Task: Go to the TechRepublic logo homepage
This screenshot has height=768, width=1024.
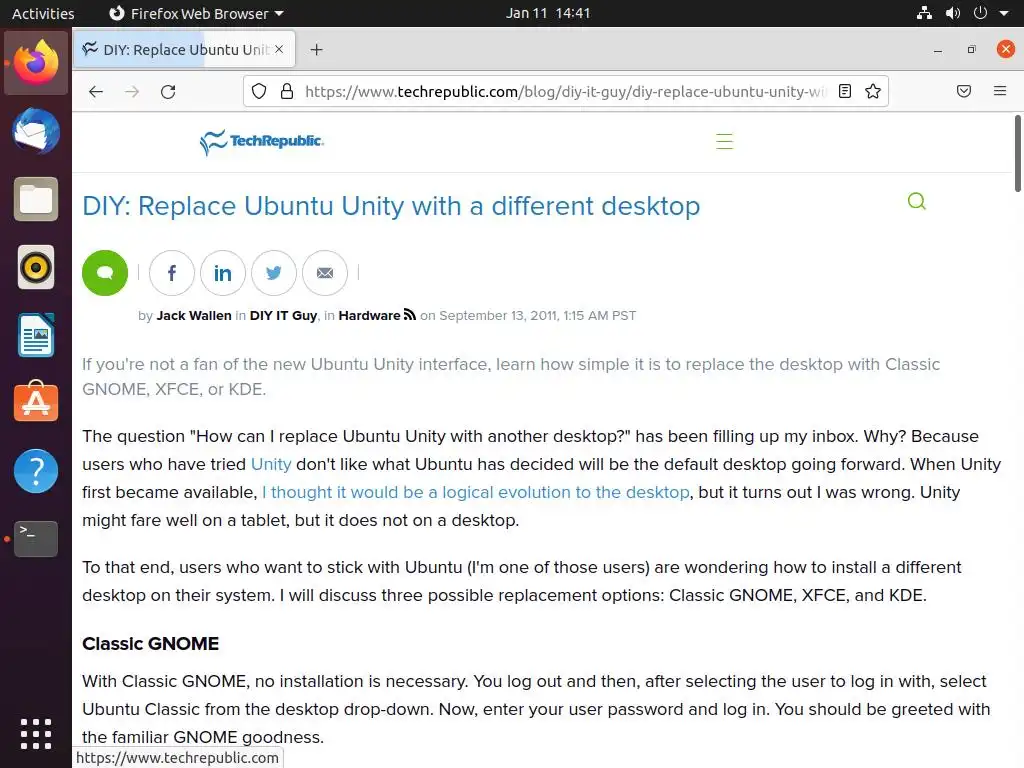Action: coord(262,142)
